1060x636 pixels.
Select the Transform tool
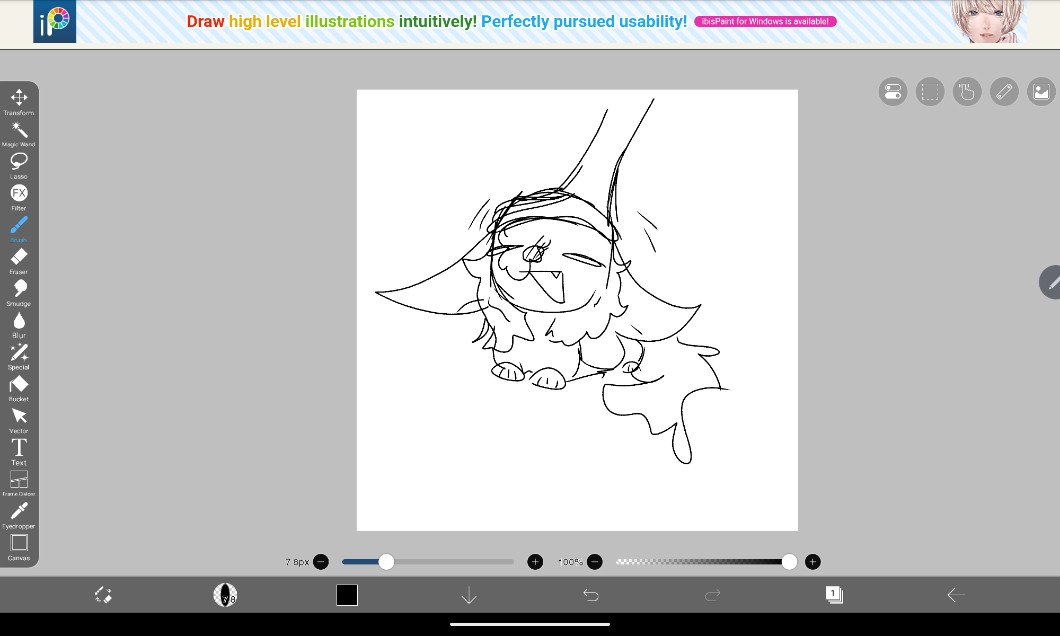[x=18, y=98]
